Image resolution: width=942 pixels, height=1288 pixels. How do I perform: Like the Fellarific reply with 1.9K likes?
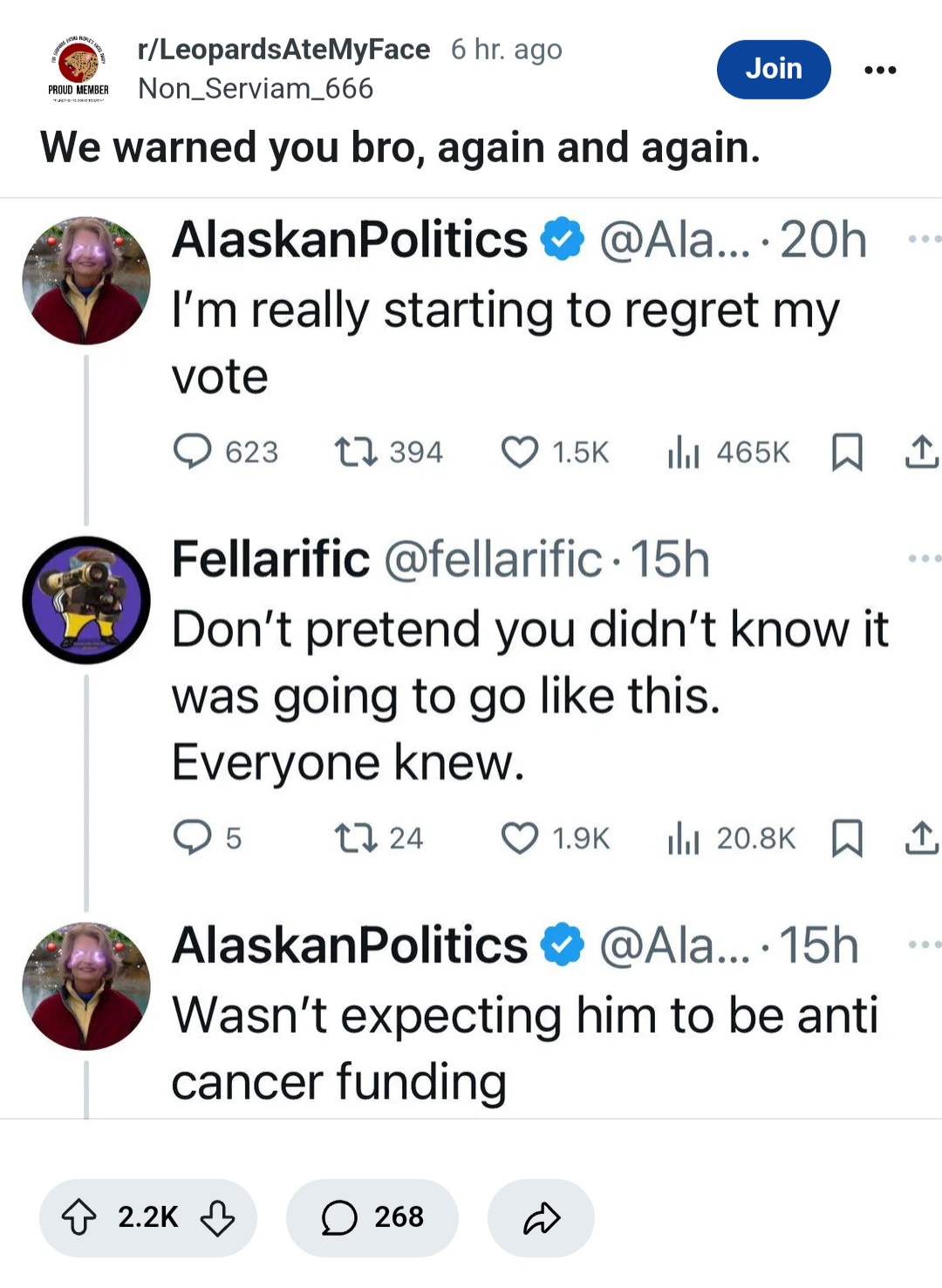click(x=520, y=838)
